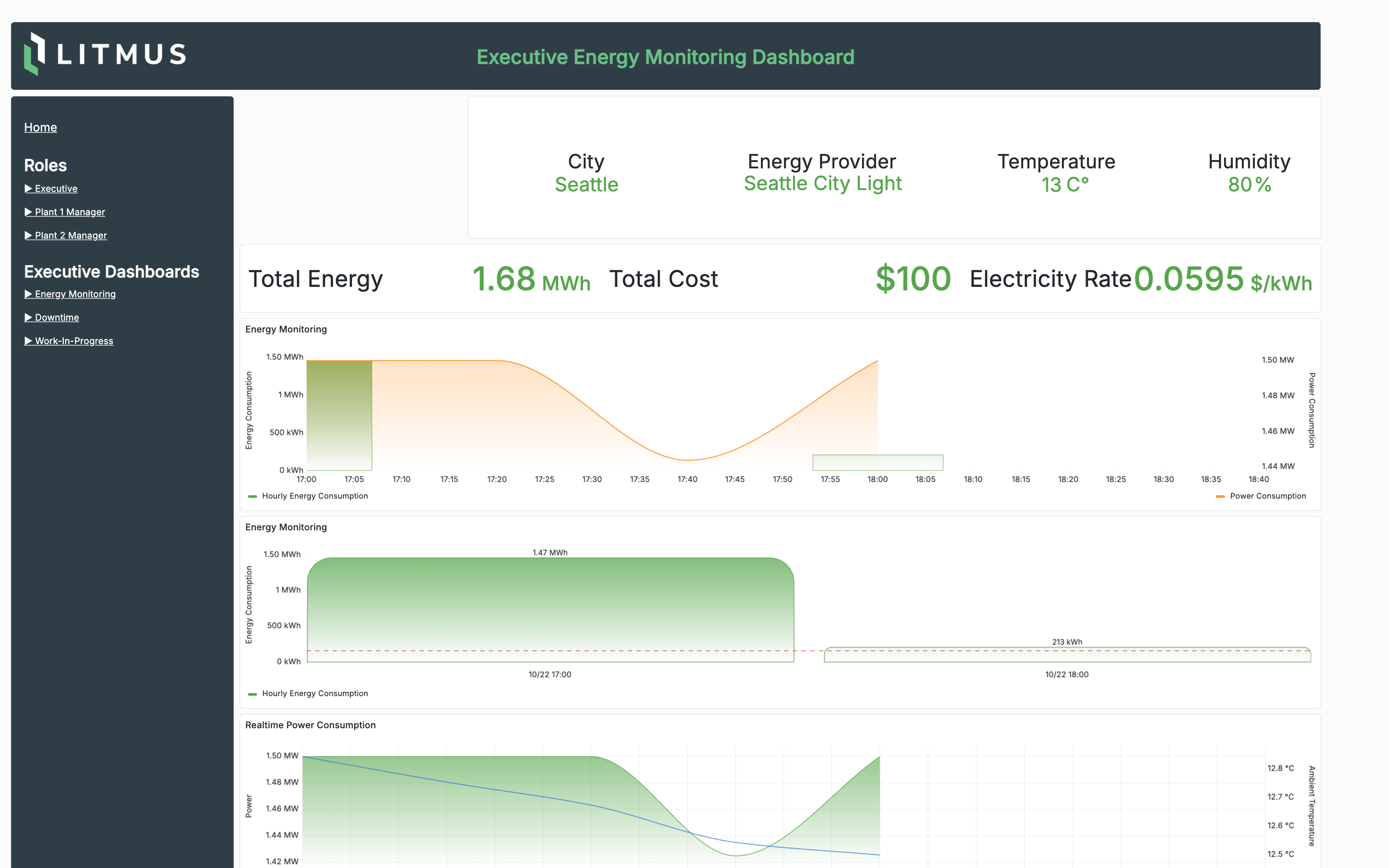Click the 213 kWh bar for 10/22 18:00

click(x=1068, y=655)
